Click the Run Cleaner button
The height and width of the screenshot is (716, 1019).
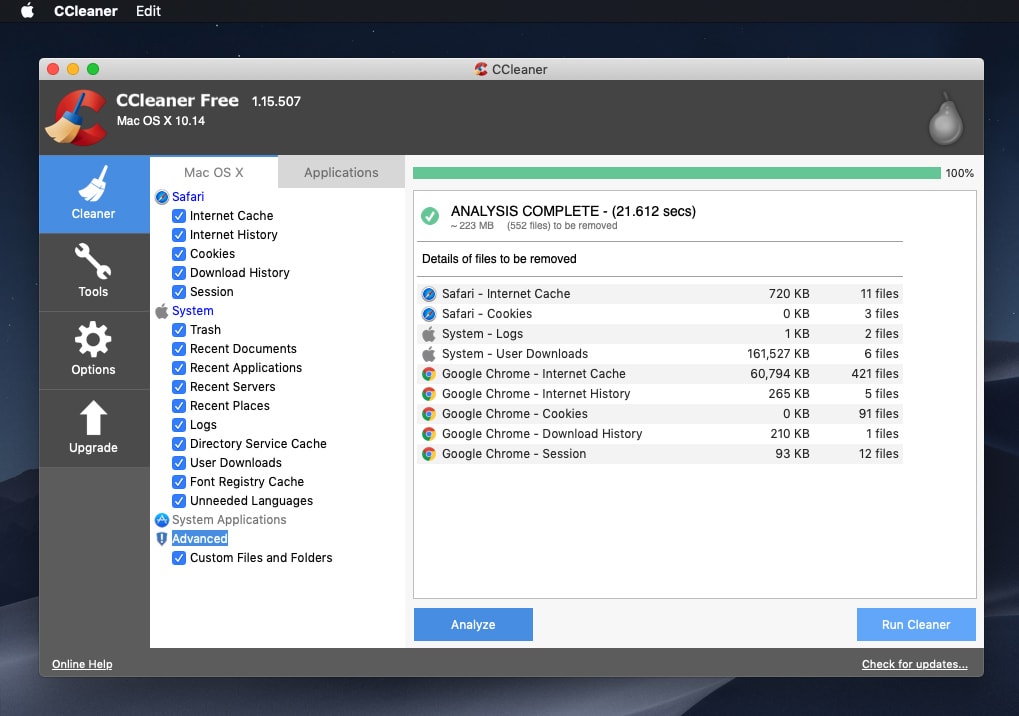pyautogui.click(x=915, y=624)
